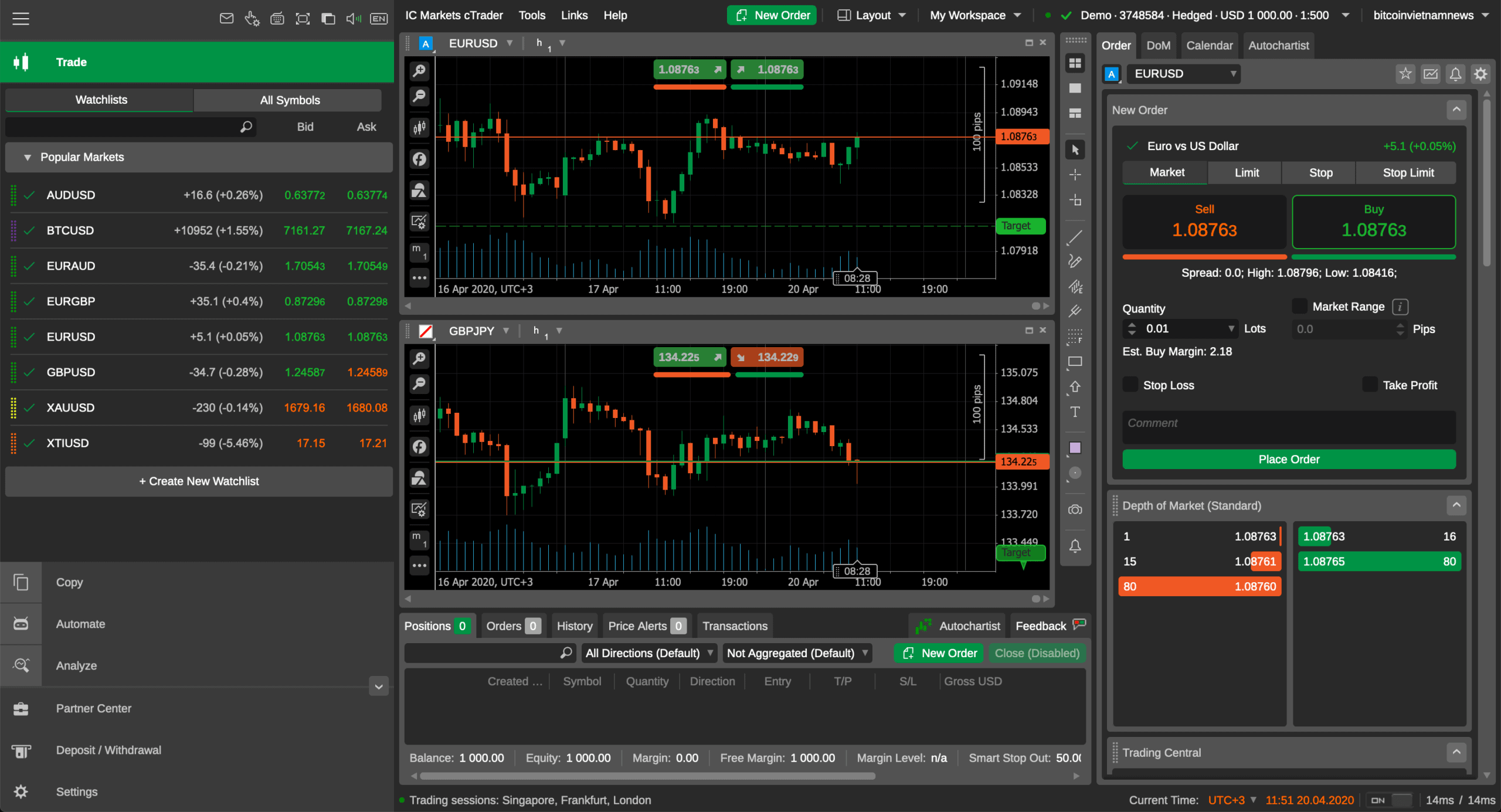Enable the Stop Loss checkbox
1501x812 pixels.
click(1130, 385)
